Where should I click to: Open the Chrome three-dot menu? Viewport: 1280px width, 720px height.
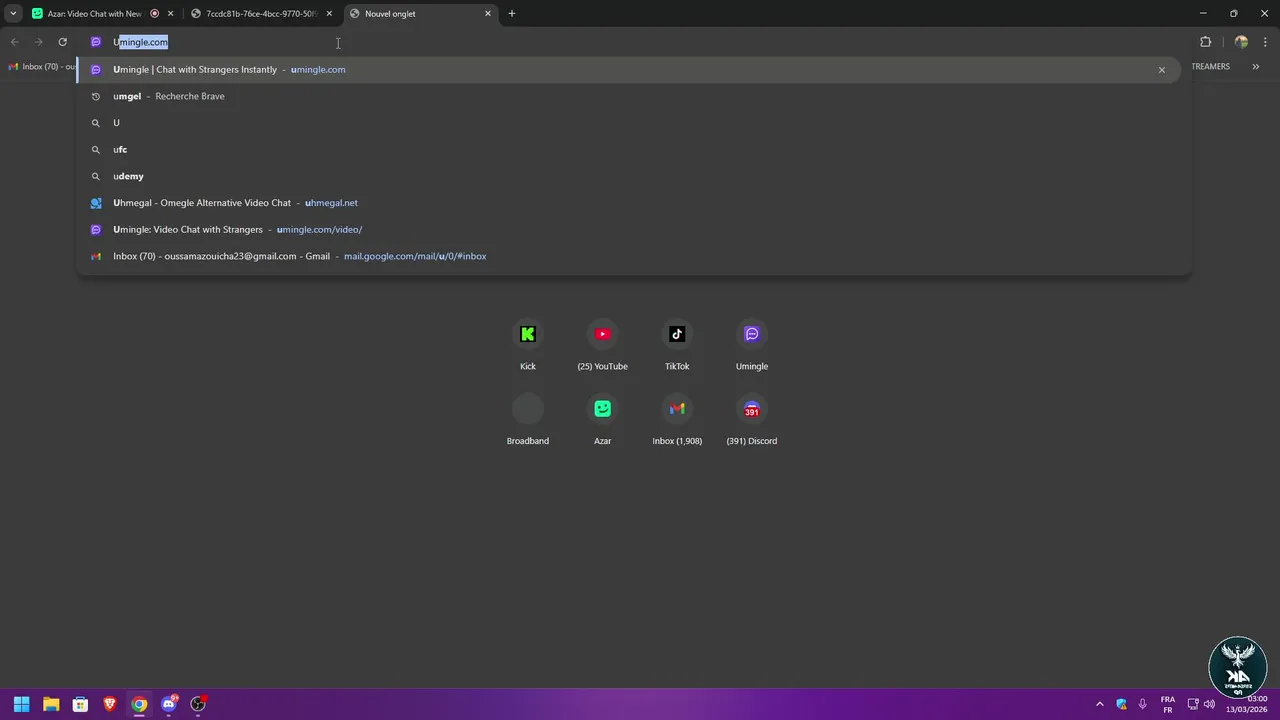1266,42
